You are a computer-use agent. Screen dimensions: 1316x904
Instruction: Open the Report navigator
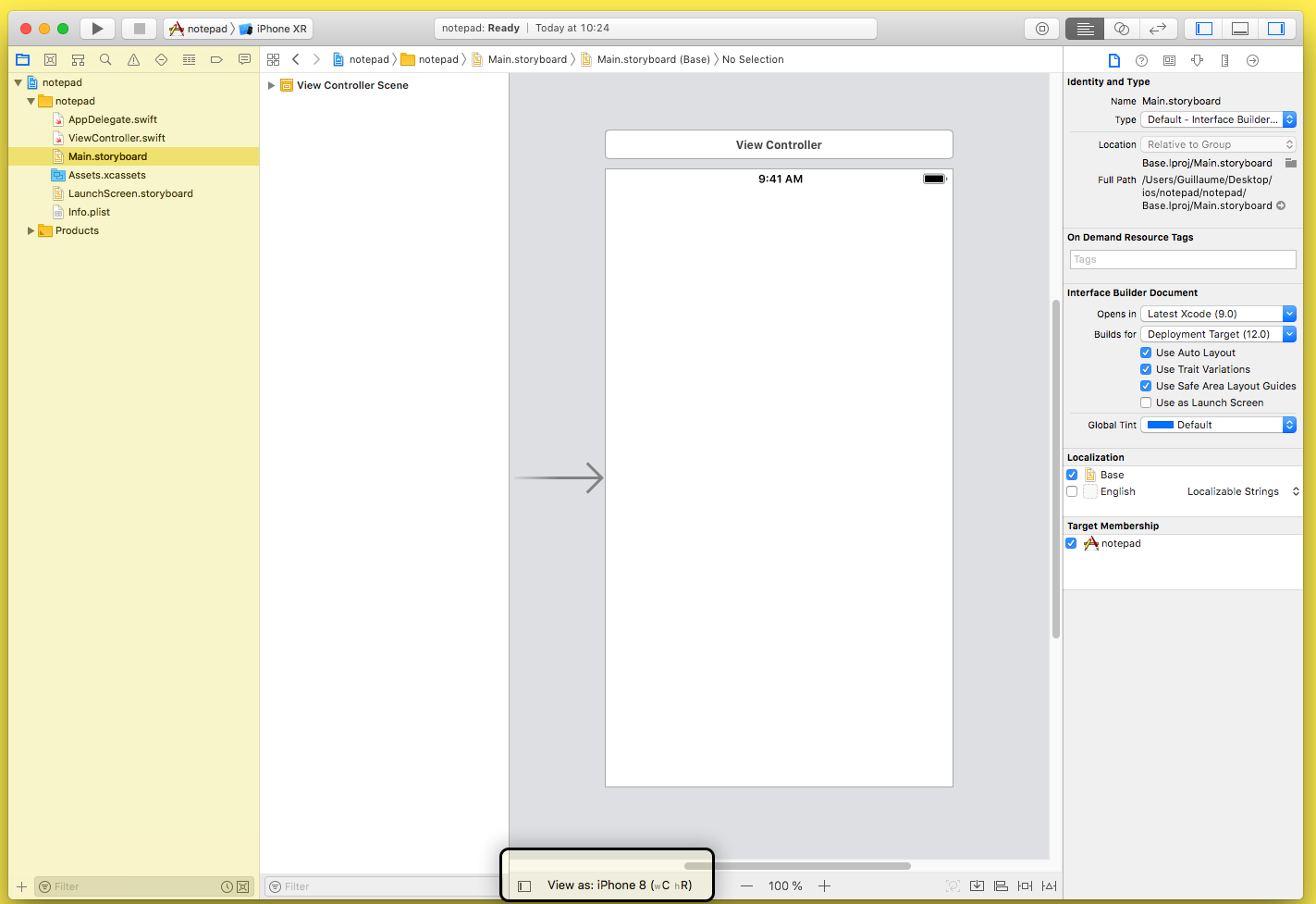click(244, 59)
